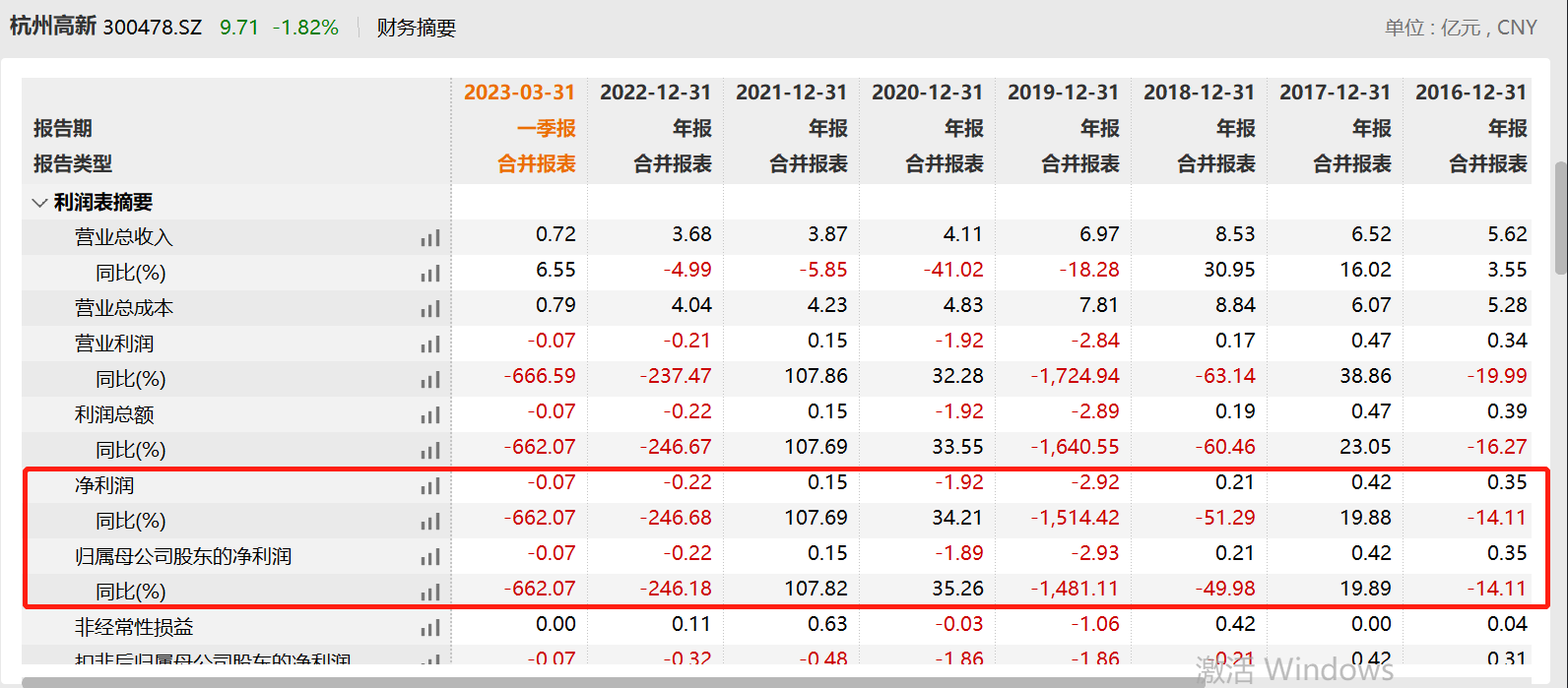
Task: Click the 财务摘要 title label
Action: click(417, 28)
